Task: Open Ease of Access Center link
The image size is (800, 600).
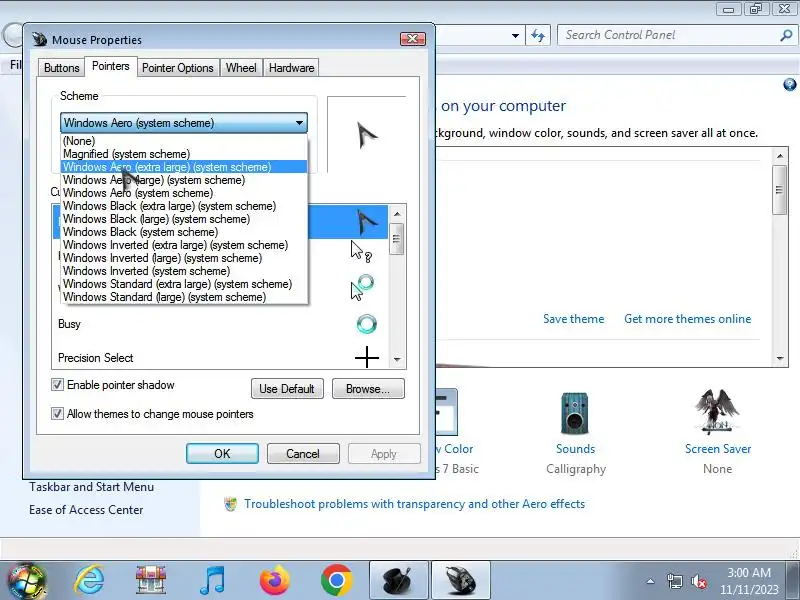Action: pos(86,510)
